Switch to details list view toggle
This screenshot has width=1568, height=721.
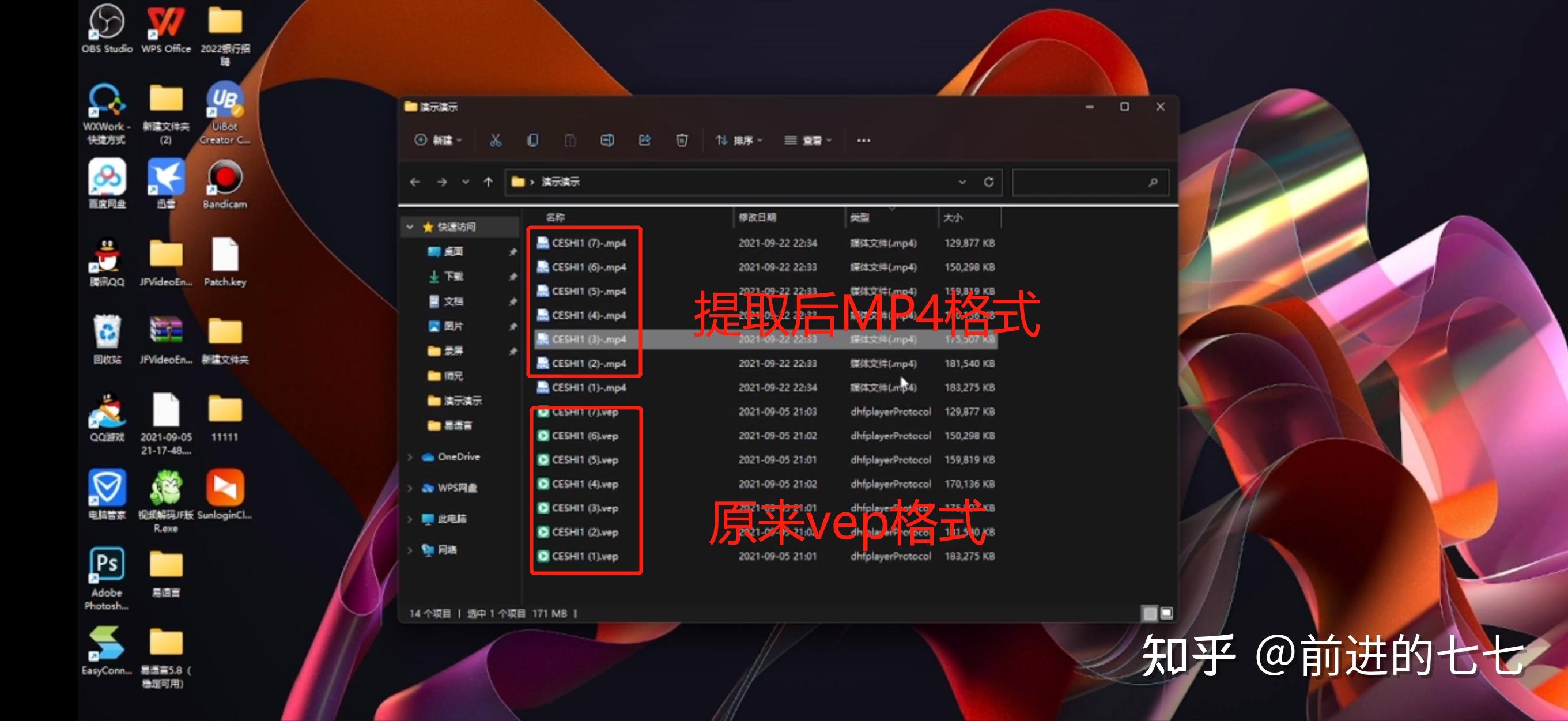1149,613
